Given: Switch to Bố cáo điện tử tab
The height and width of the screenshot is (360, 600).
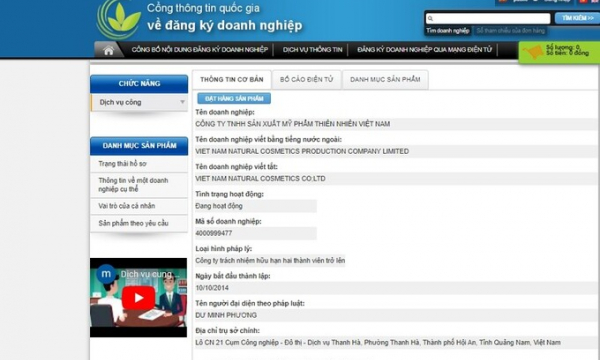Looking at the screenshot, I should click(x=307, y=80).
